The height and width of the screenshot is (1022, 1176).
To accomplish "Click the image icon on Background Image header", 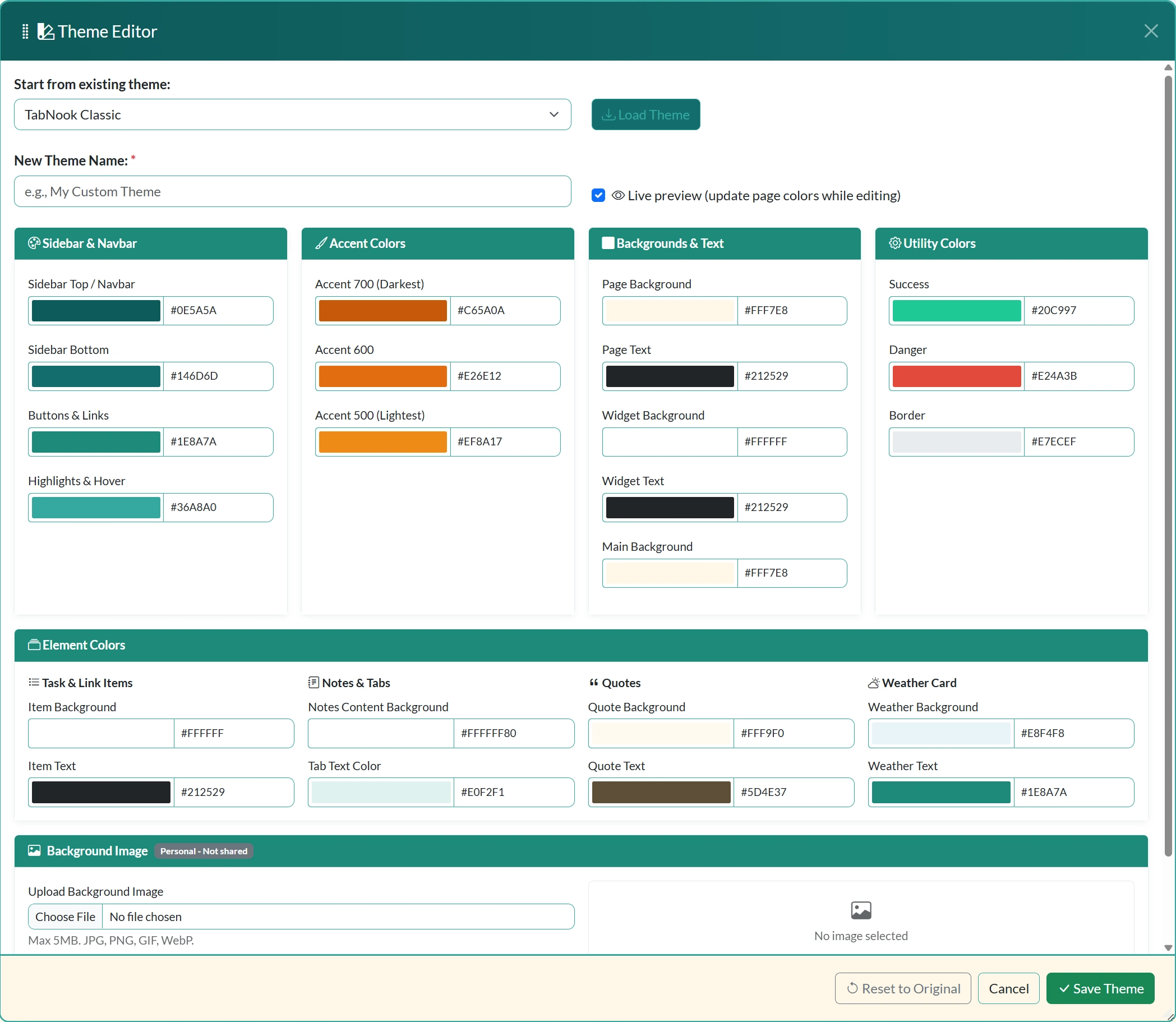I will click(34, 850).
